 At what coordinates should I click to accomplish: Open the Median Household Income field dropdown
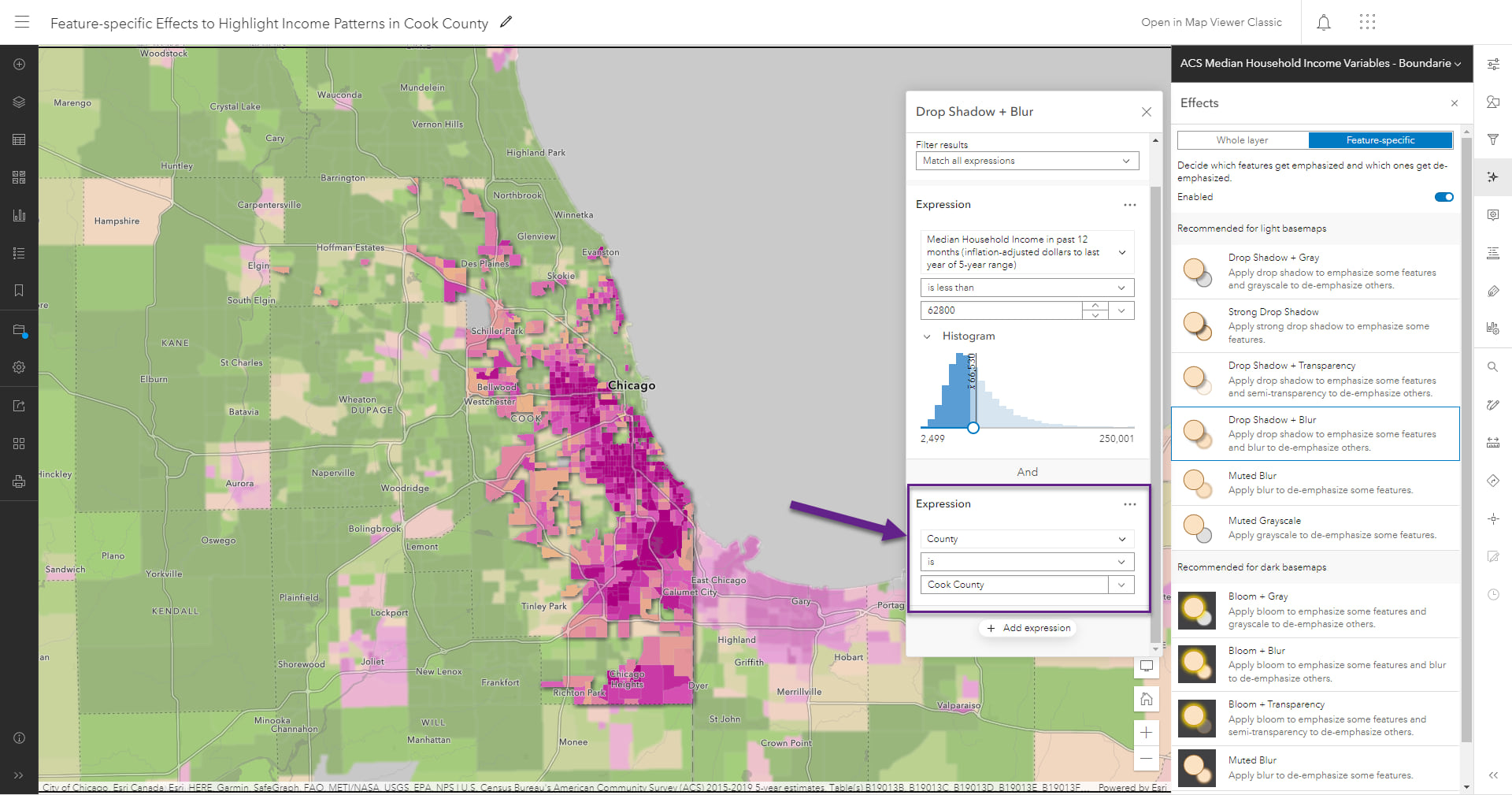pos(1028,252)
